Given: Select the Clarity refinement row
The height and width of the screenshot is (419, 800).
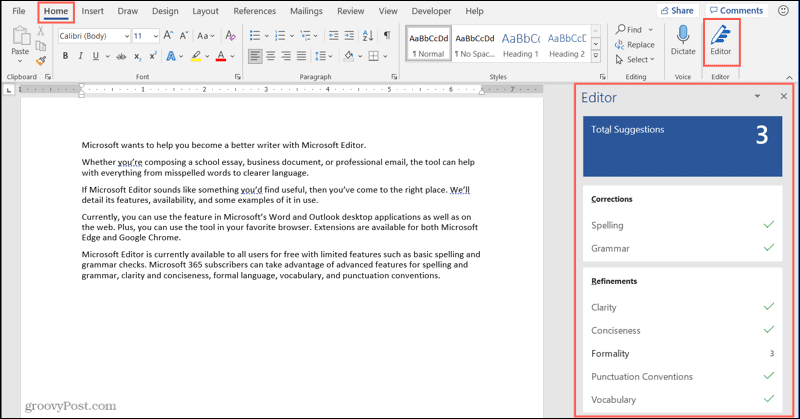Looking at the screenshot, I should coord(682,307).
